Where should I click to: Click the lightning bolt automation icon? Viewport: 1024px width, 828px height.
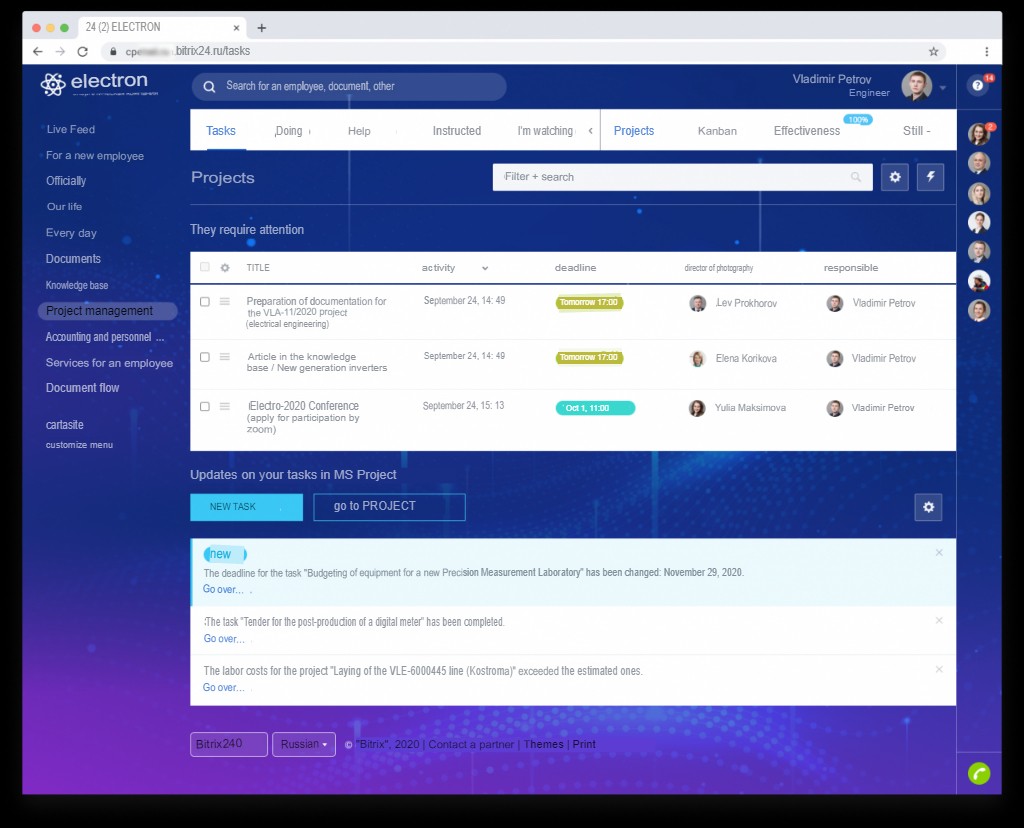pyautogui.click(x=930, y=177)
